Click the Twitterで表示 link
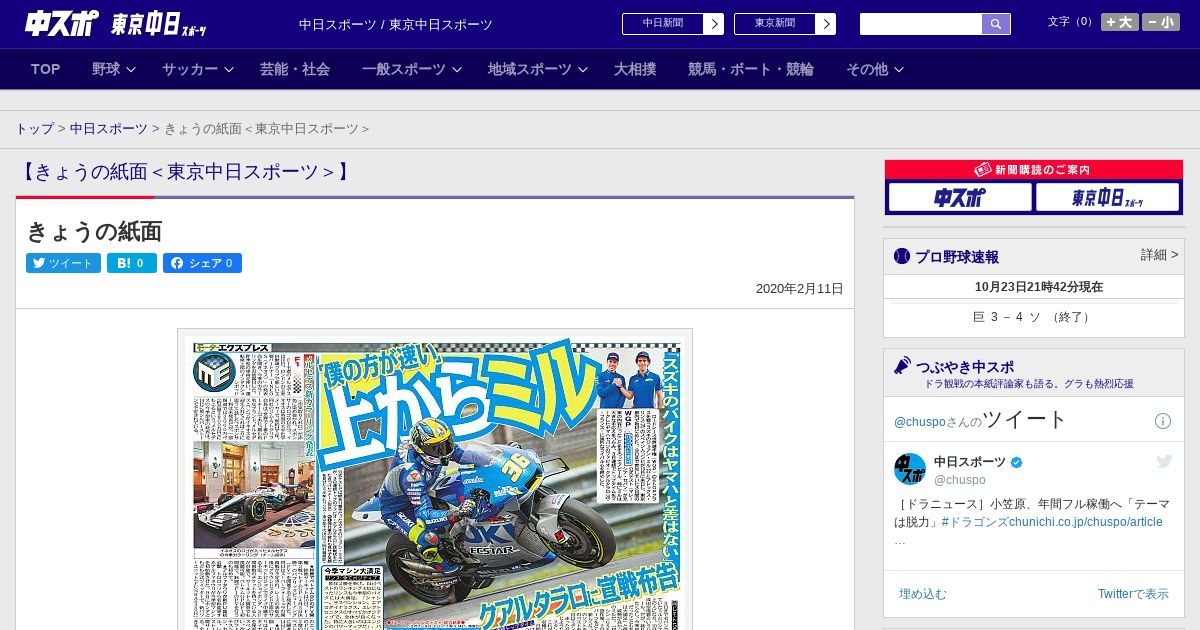The height and width of the screenshot is (630, 1200). (x=1133, y=594)
